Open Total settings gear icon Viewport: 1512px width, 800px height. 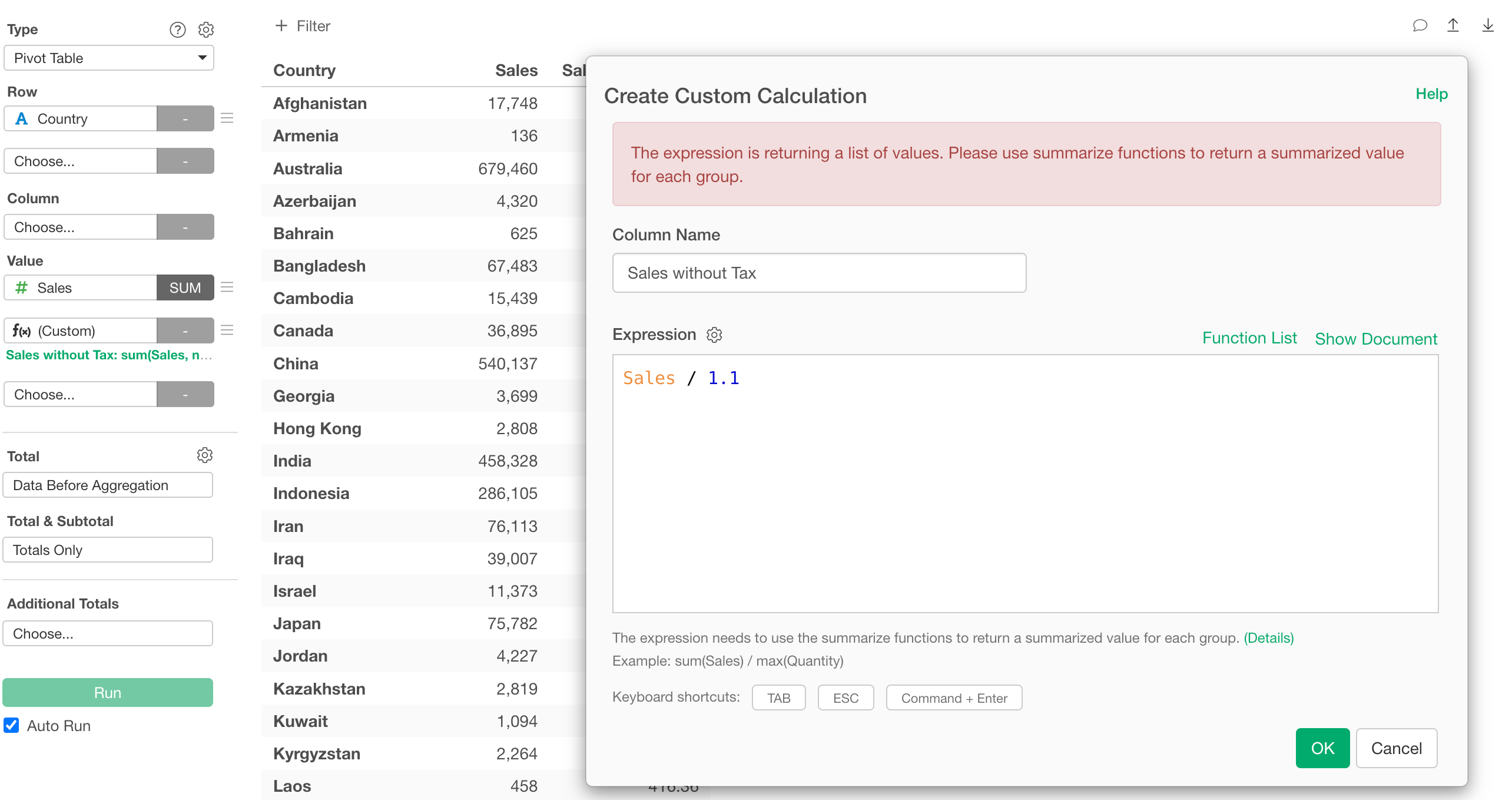click(x=204, y=455)
